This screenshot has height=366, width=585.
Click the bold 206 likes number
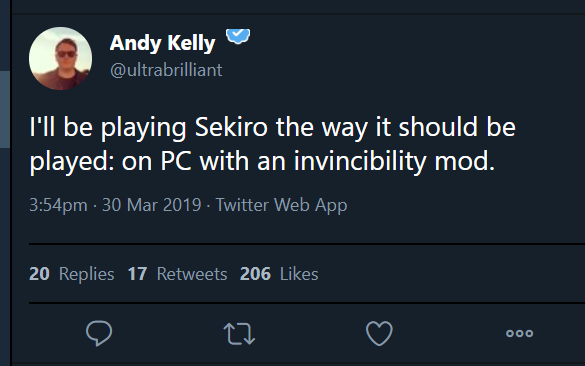255,274
